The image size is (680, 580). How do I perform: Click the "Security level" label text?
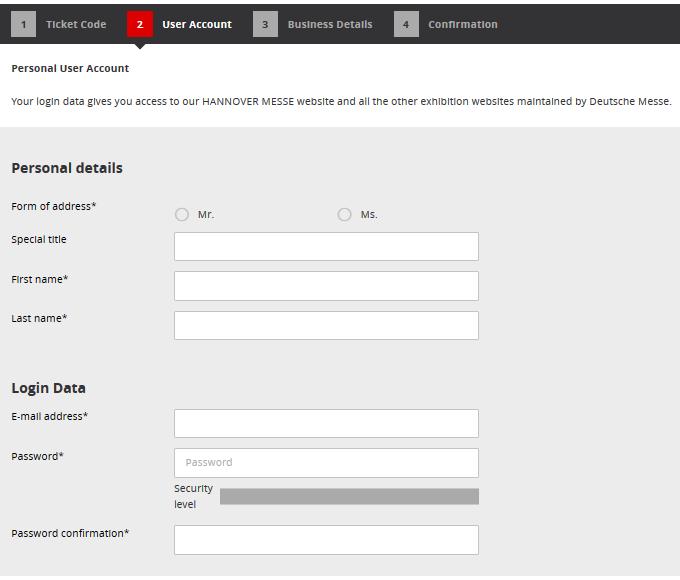click(x=193, y=496)
